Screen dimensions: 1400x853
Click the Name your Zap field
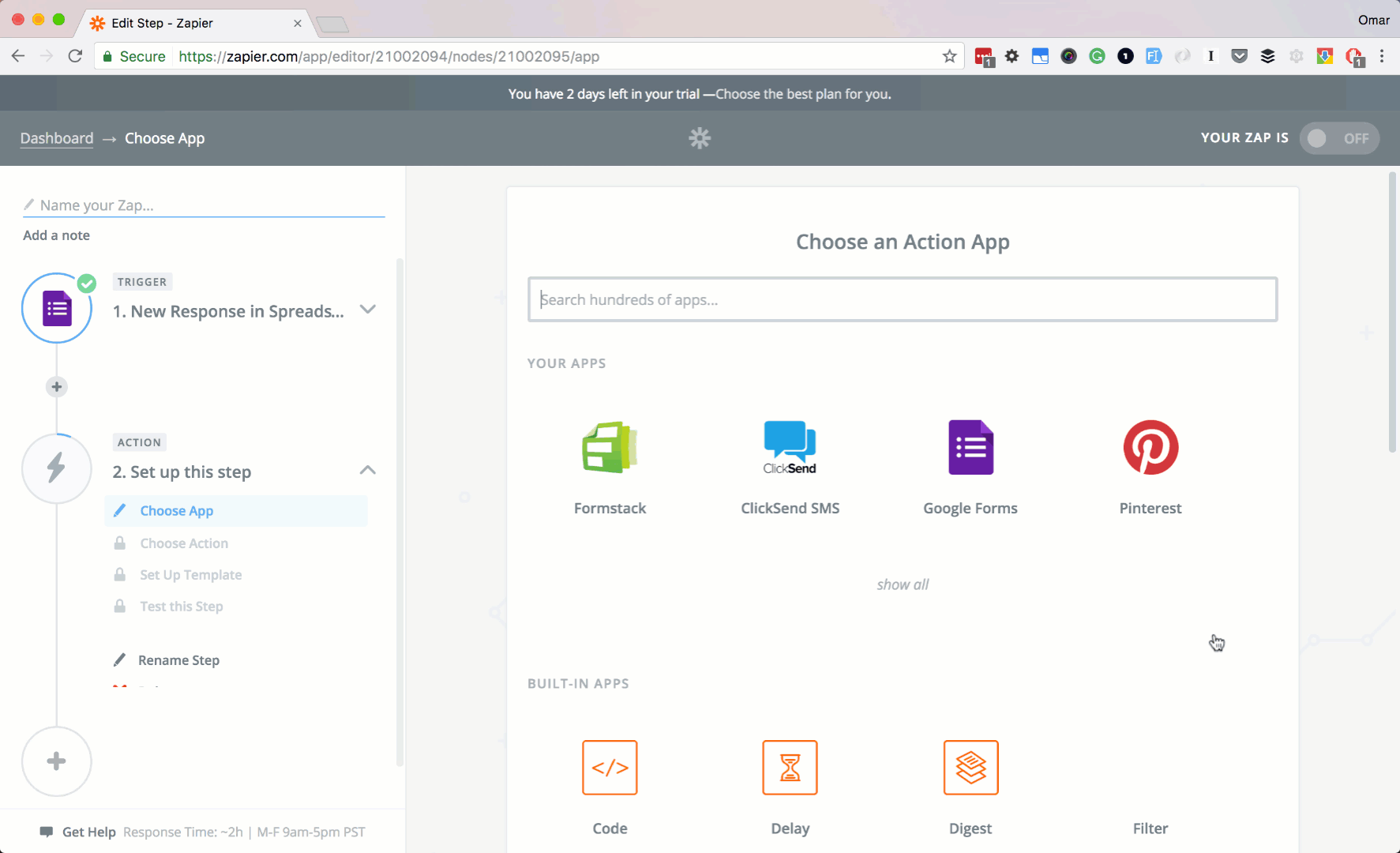point(204,205)
